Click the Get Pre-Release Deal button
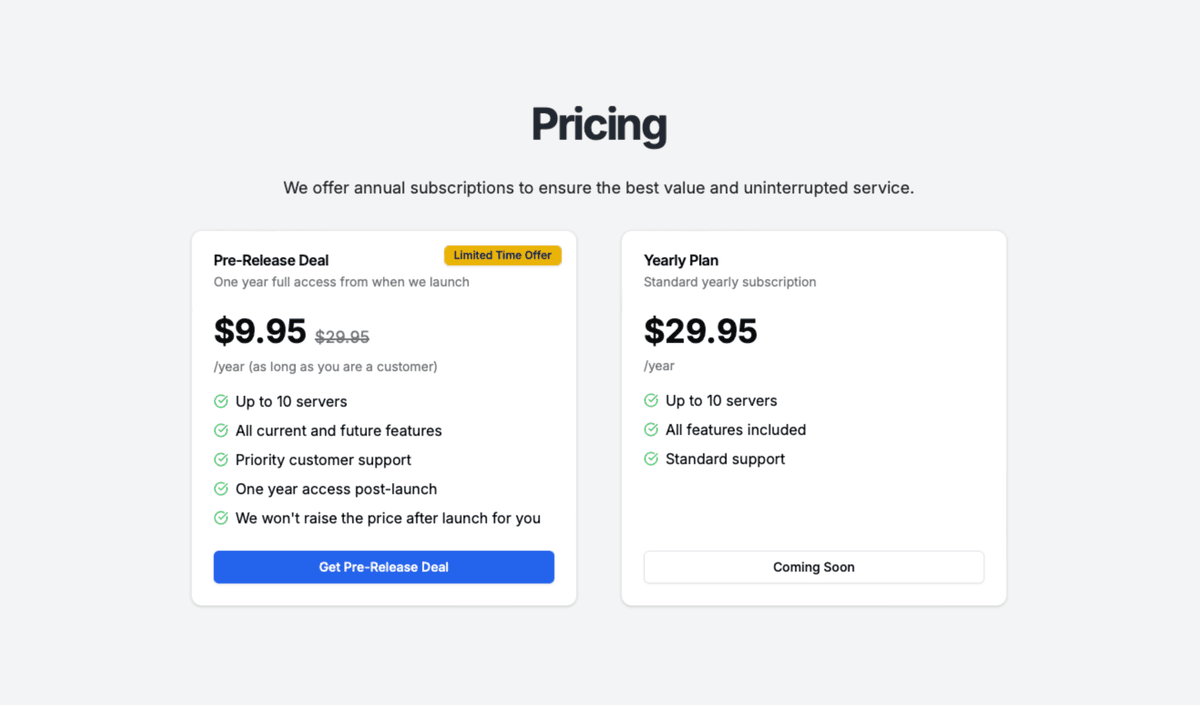Screen dimensions: 1200x705 click(384, 567)
